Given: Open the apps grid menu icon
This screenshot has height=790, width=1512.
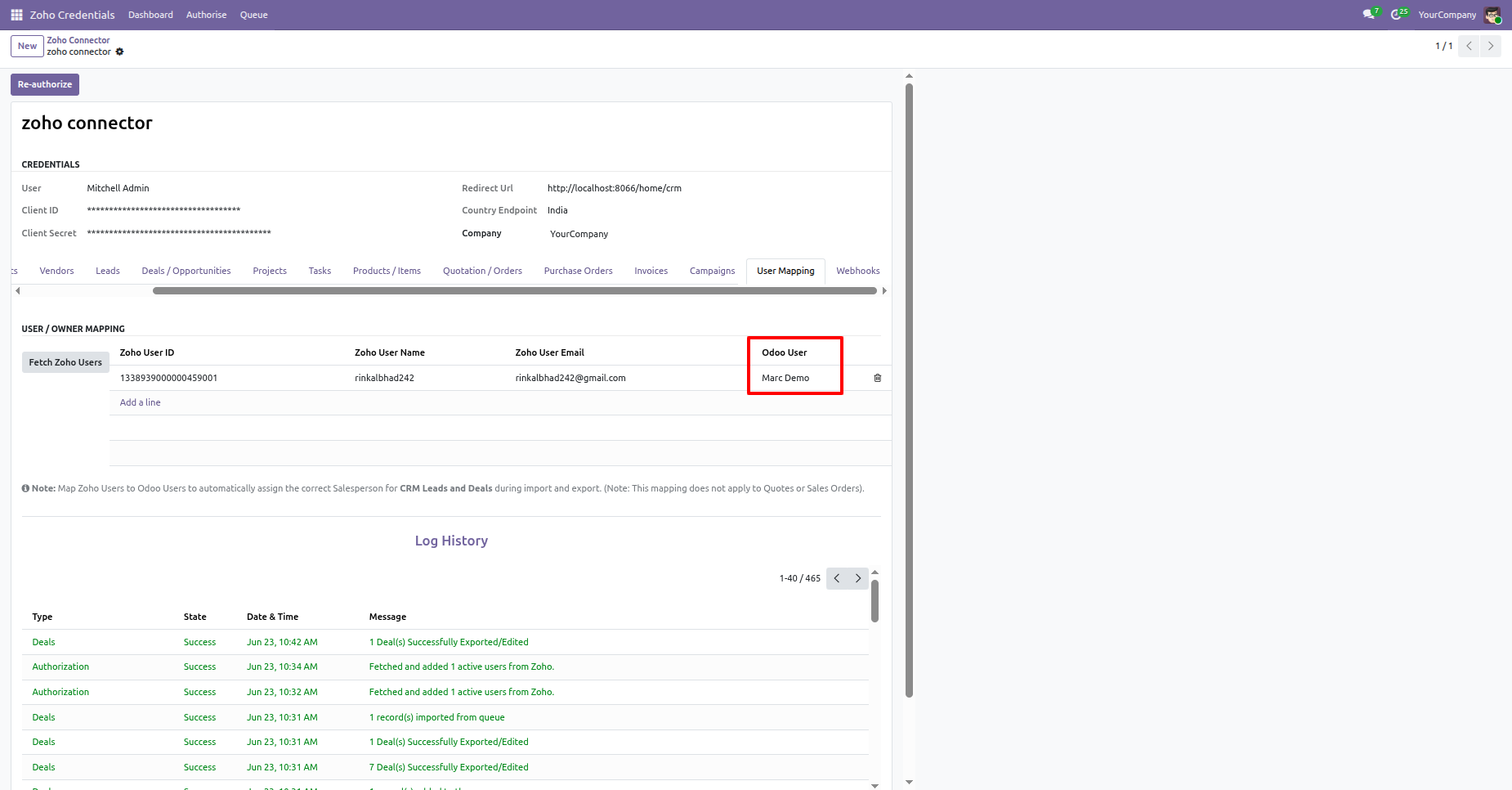Looking at the screenshot, I should (16, 15).
